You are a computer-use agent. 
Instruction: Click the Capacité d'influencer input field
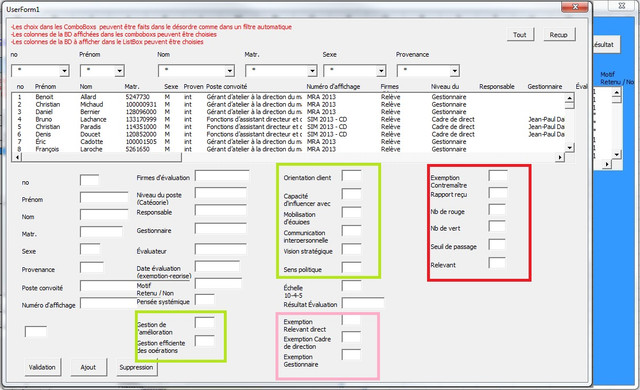352,194
